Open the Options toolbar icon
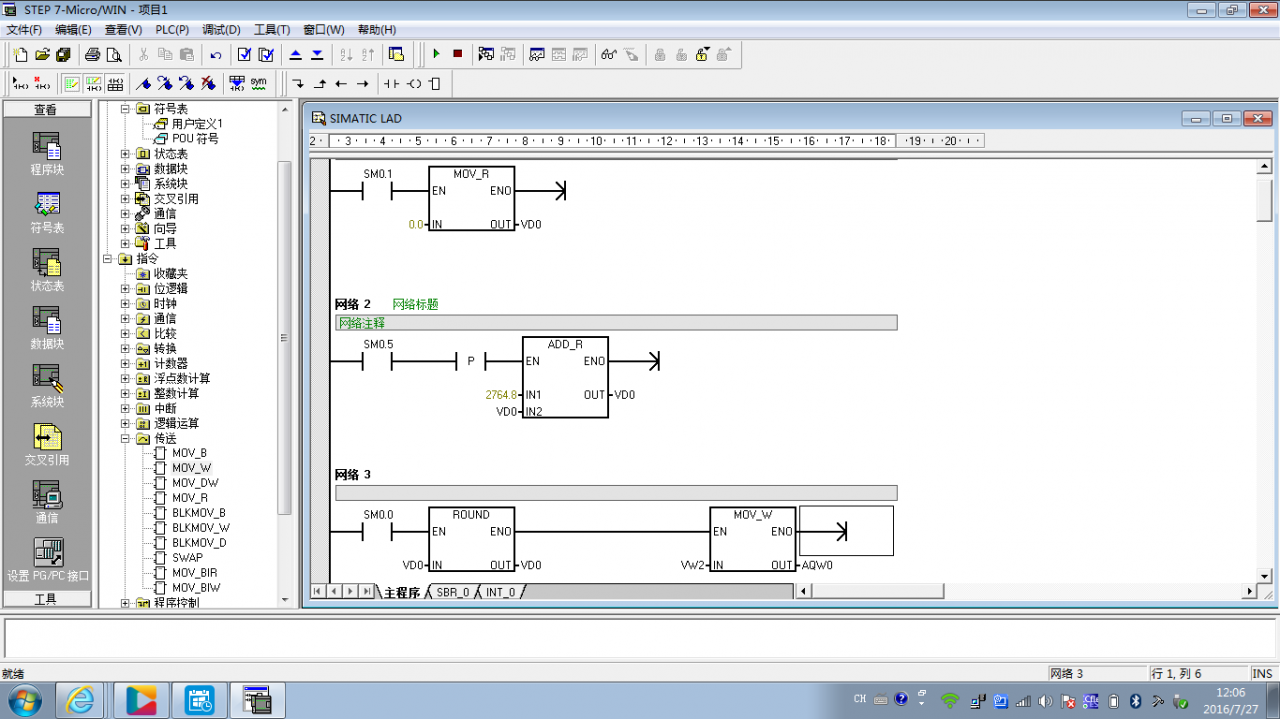The height and width of the screenshot is (719, 1280). point(396,54)
